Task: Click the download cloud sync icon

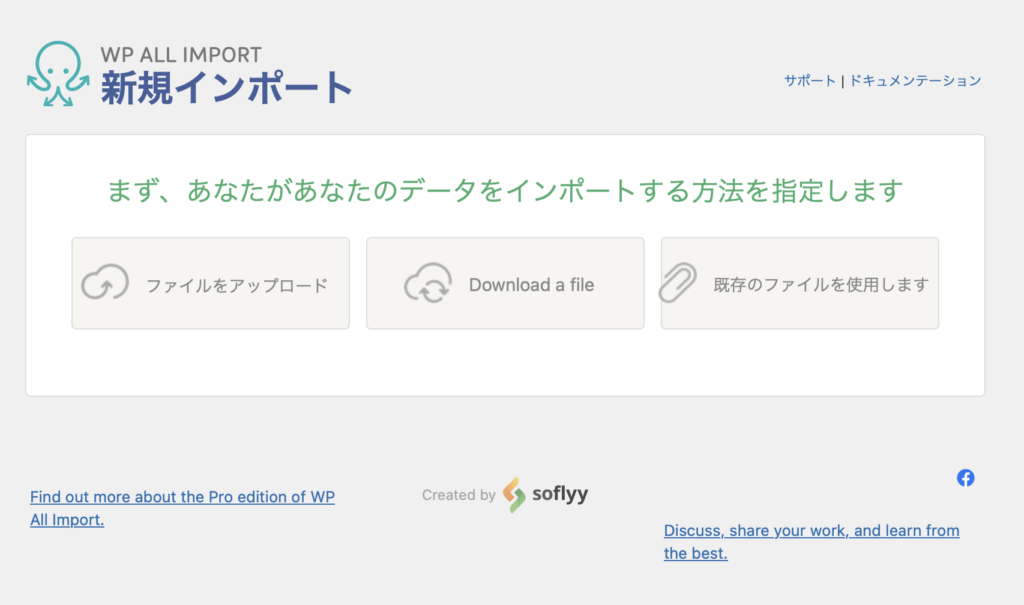Action: 428,284
